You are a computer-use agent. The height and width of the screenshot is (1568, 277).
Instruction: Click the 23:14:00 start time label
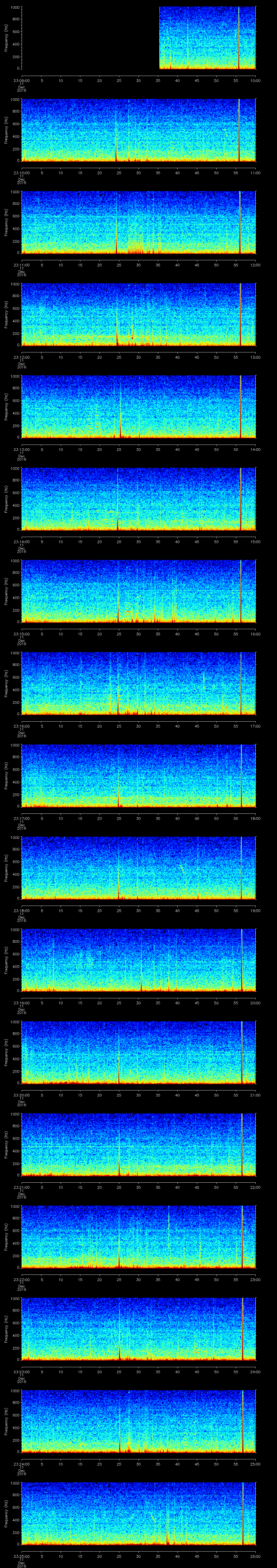pos(21,542)
